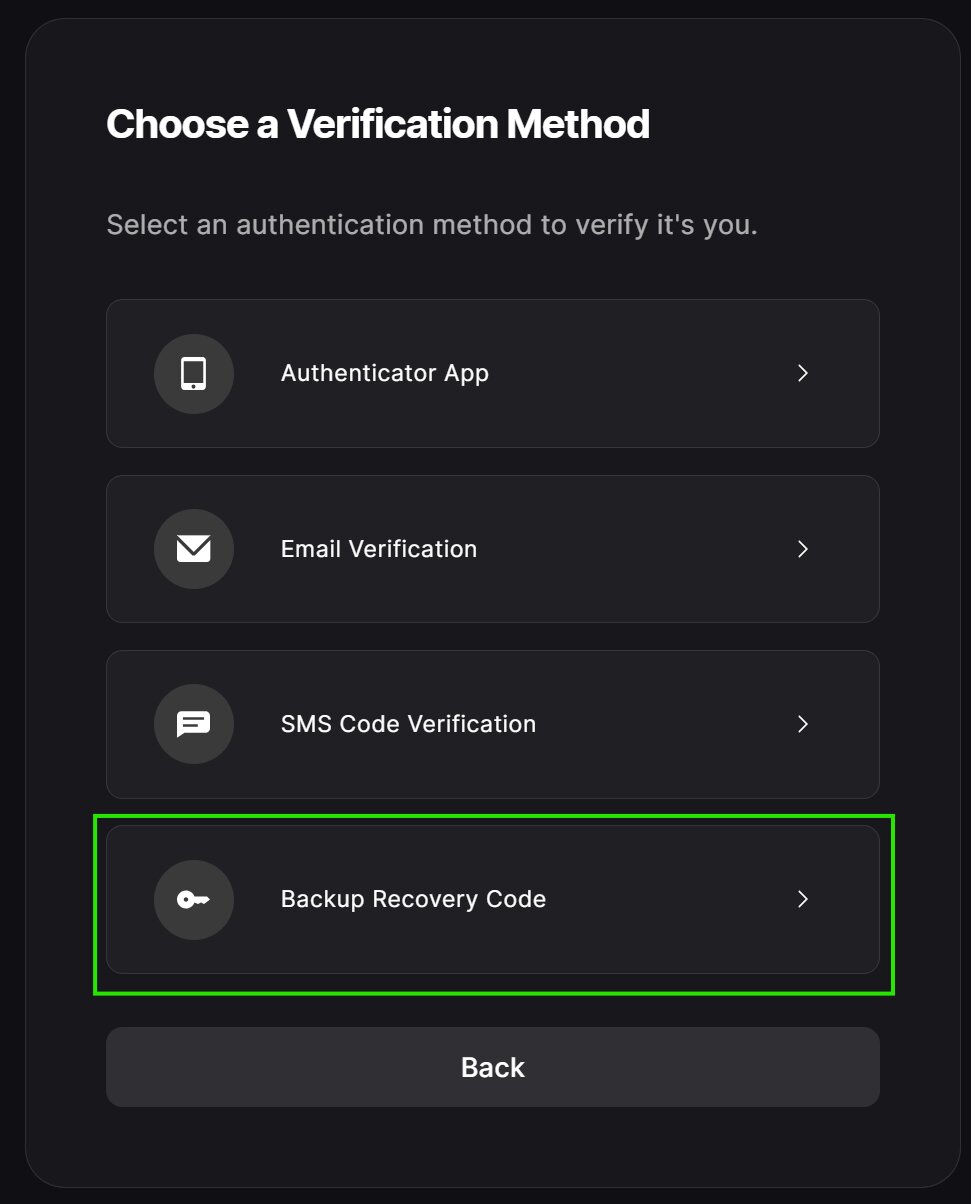
Task: Pick the SMS Code Verification label
Action: click(x=408, y=724)
